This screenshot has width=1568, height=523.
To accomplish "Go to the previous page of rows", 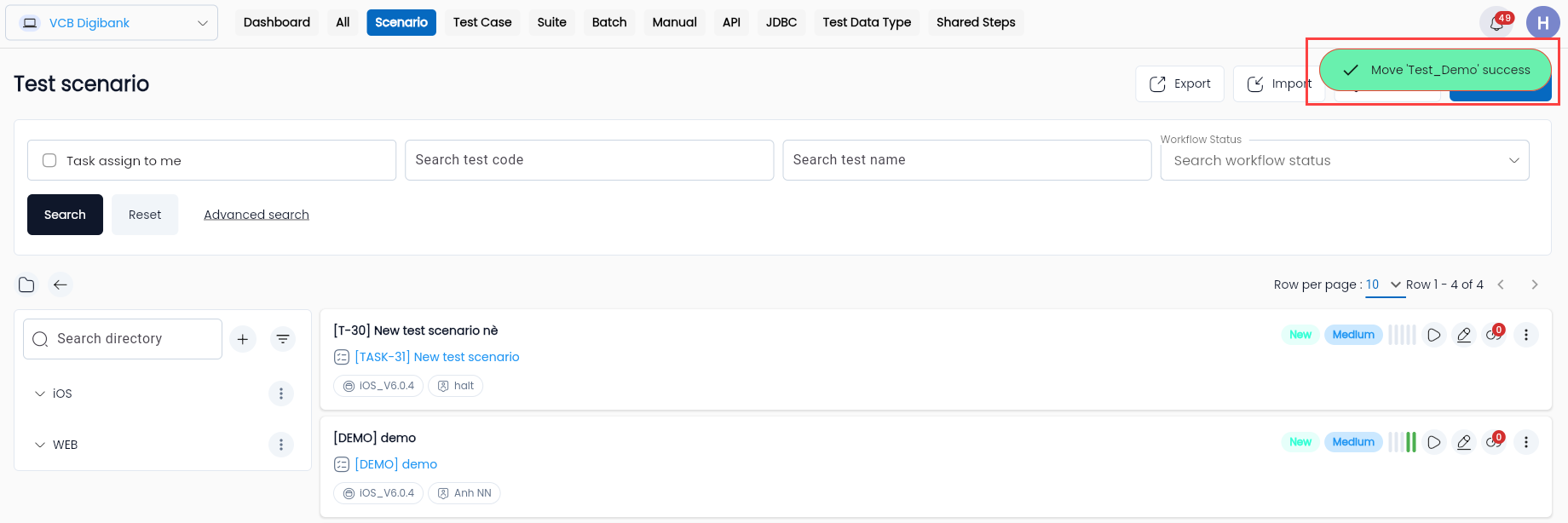I will point(1501,284).
